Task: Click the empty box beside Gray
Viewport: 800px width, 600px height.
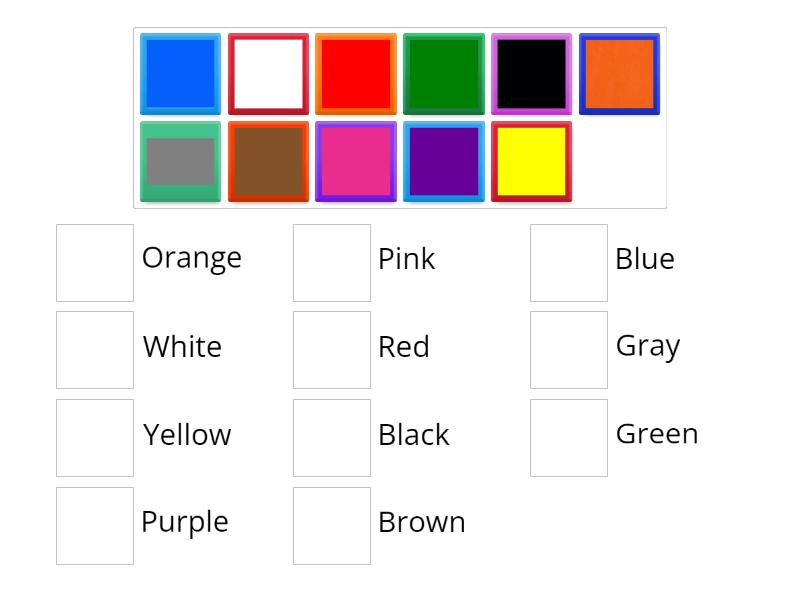Action: (568, 350)
